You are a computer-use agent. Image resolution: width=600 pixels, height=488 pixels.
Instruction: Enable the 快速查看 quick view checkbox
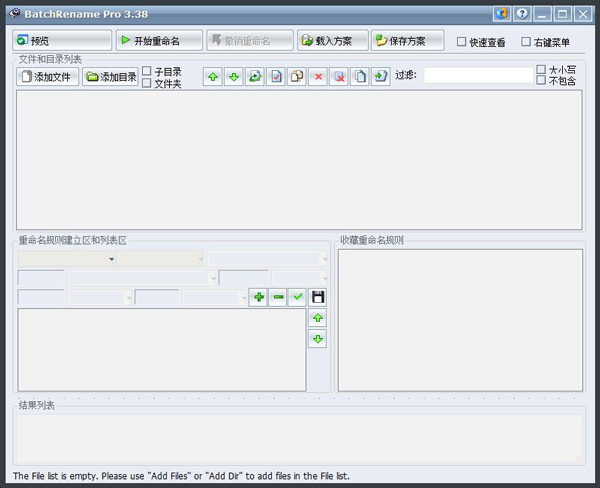coord(461,41)
